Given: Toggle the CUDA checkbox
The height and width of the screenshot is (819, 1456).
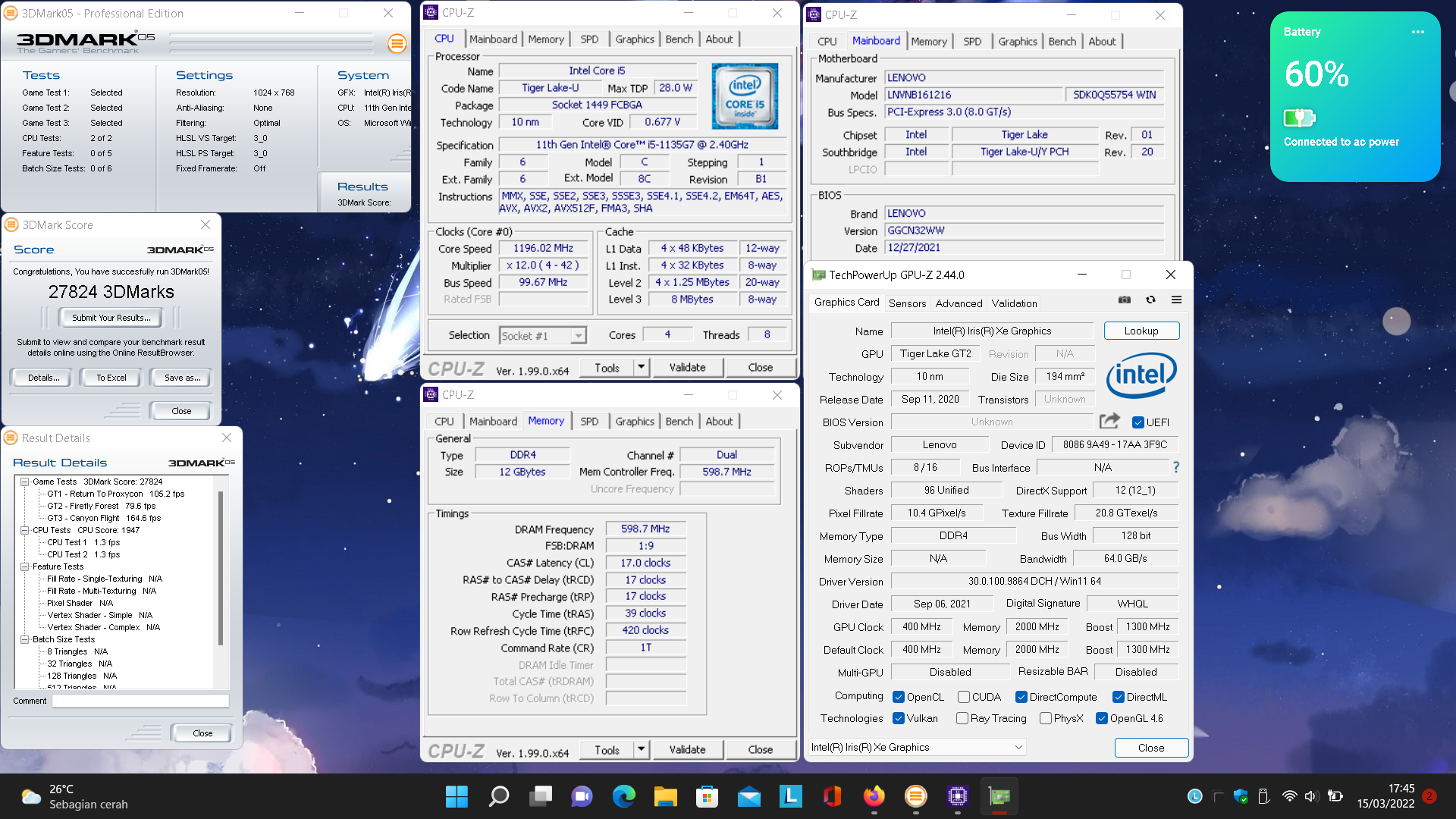Looking at the screenshot, I should tap(963, 697).
